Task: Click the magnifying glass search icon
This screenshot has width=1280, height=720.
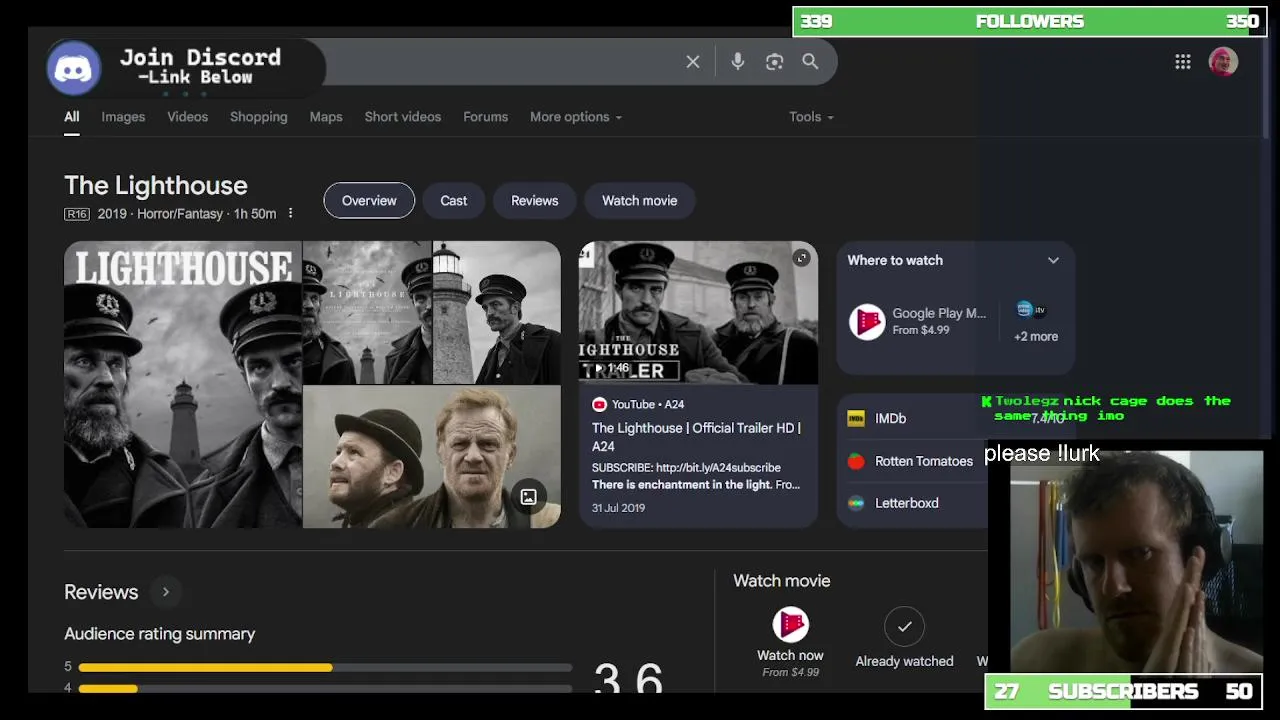Action: tap(810, 62)
